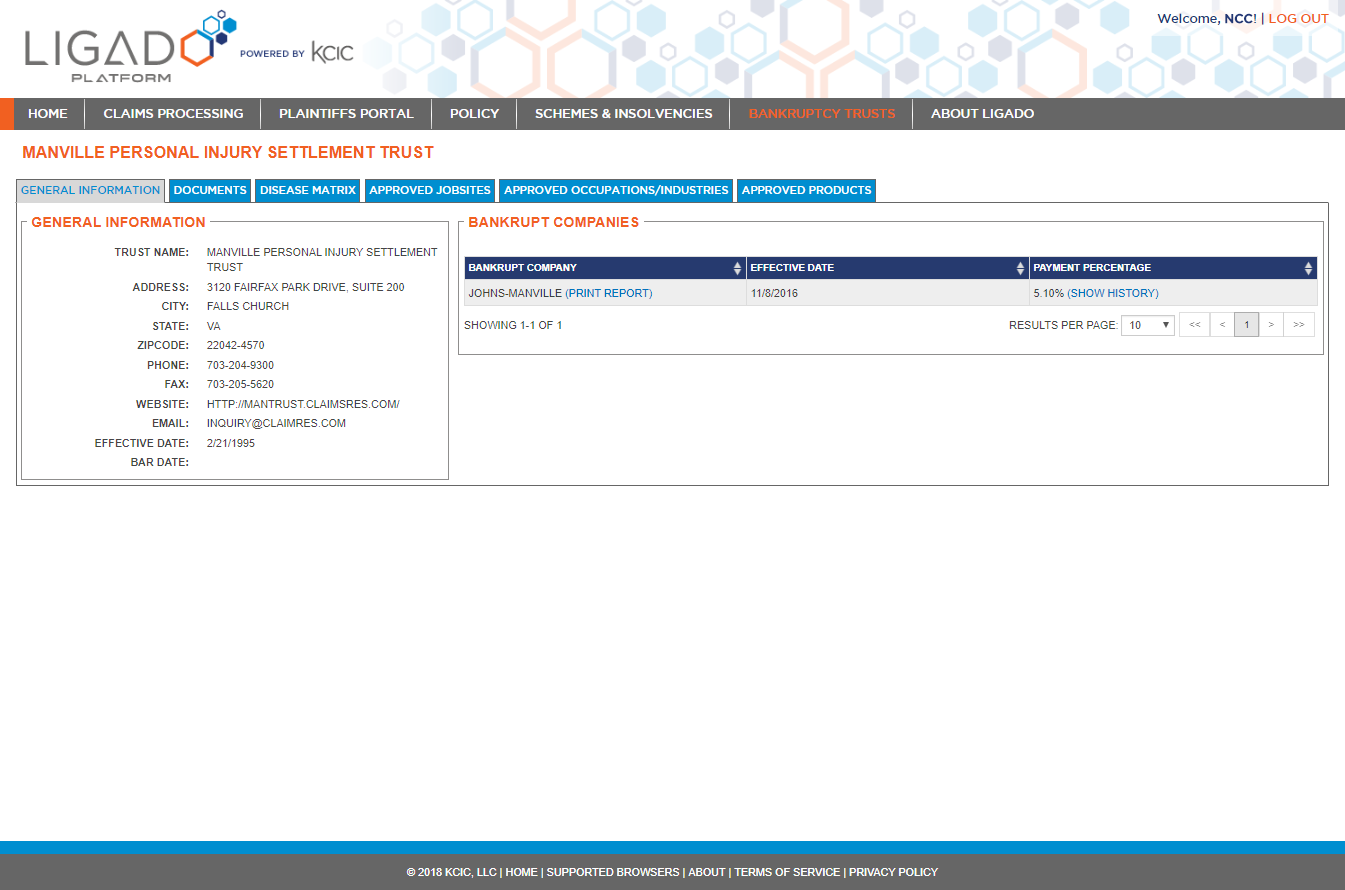Switch to the Approved Jobsites tab

pyautogui.click(x=430, y=190)
